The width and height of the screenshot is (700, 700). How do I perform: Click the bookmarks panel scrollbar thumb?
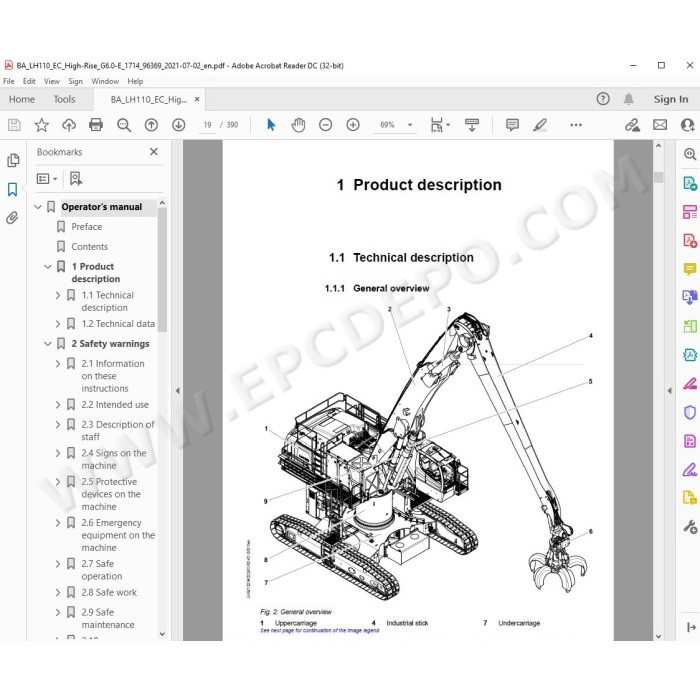(162, 270)
